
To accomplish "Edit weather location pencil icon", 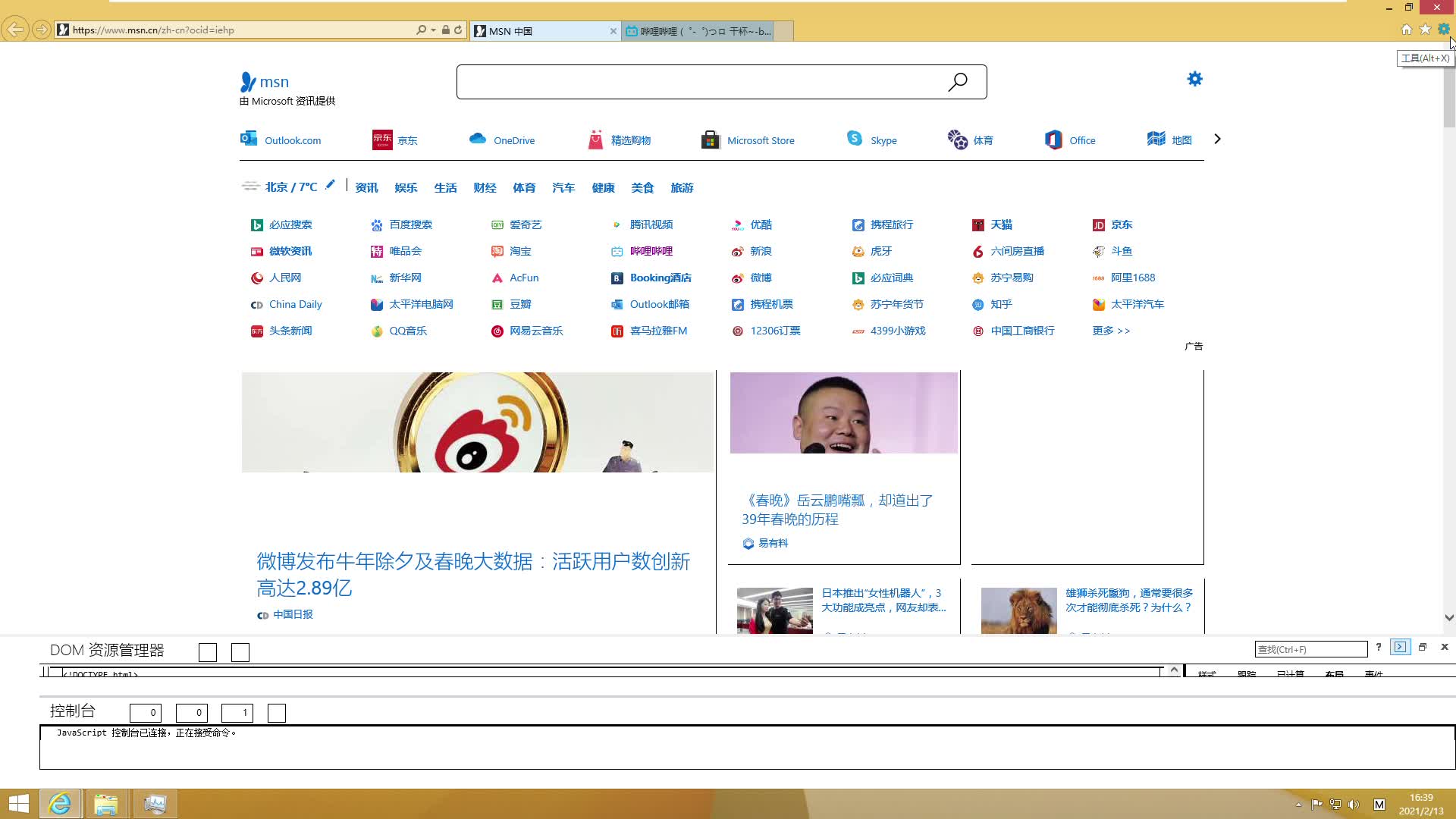I will pyautogui.click(x=330, y=184).
